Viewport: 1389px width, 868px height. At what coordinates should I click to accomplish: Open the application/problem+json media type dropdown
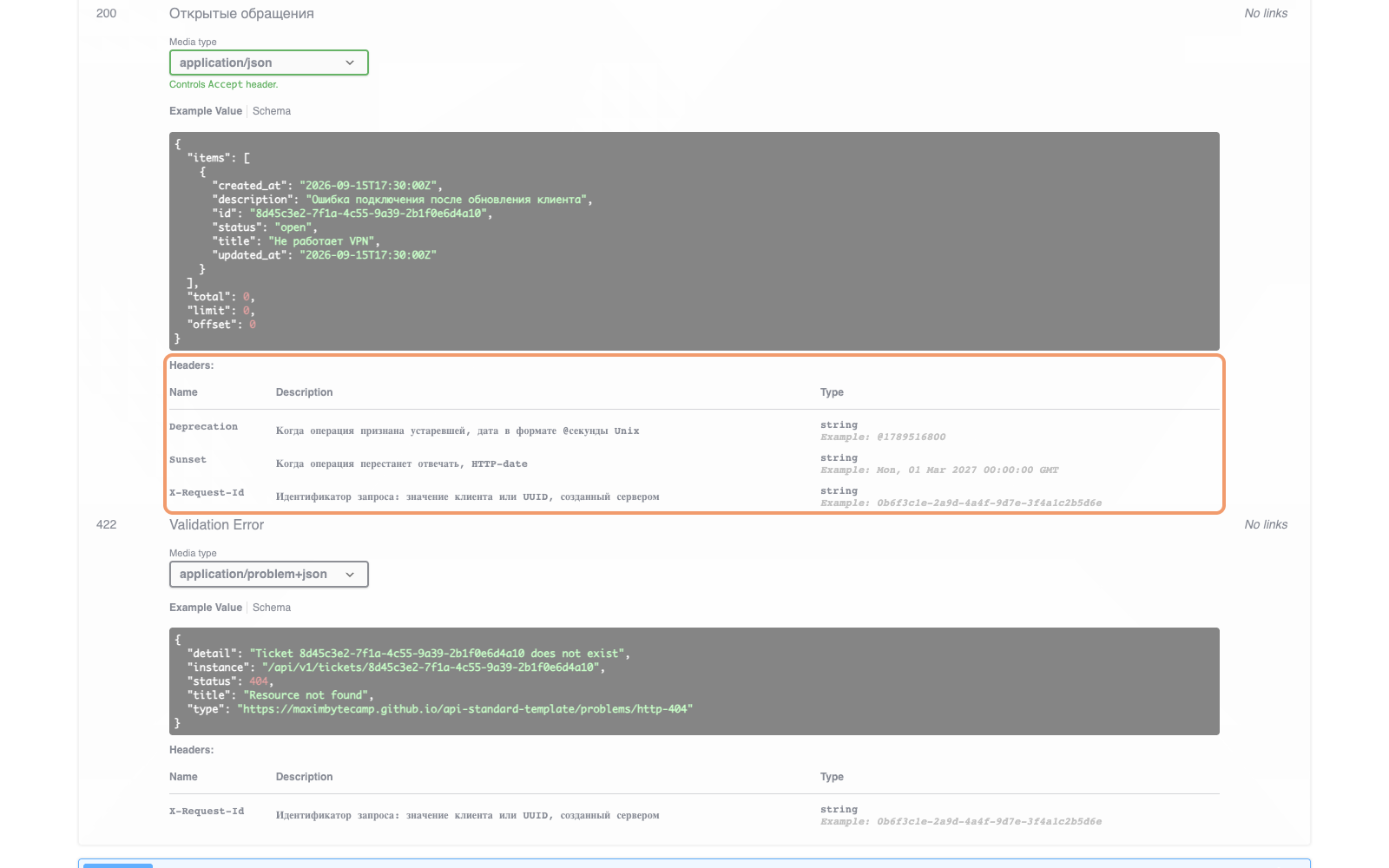[x=268, y=574]
